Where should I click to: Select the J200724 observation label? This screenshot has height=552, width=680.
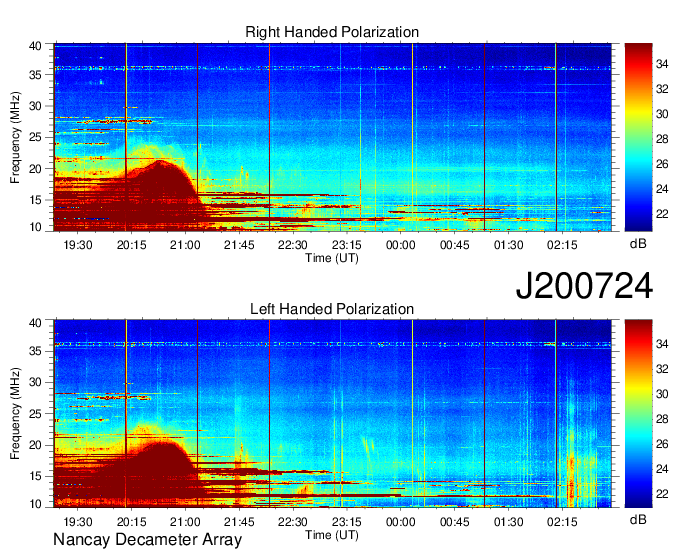584,285
